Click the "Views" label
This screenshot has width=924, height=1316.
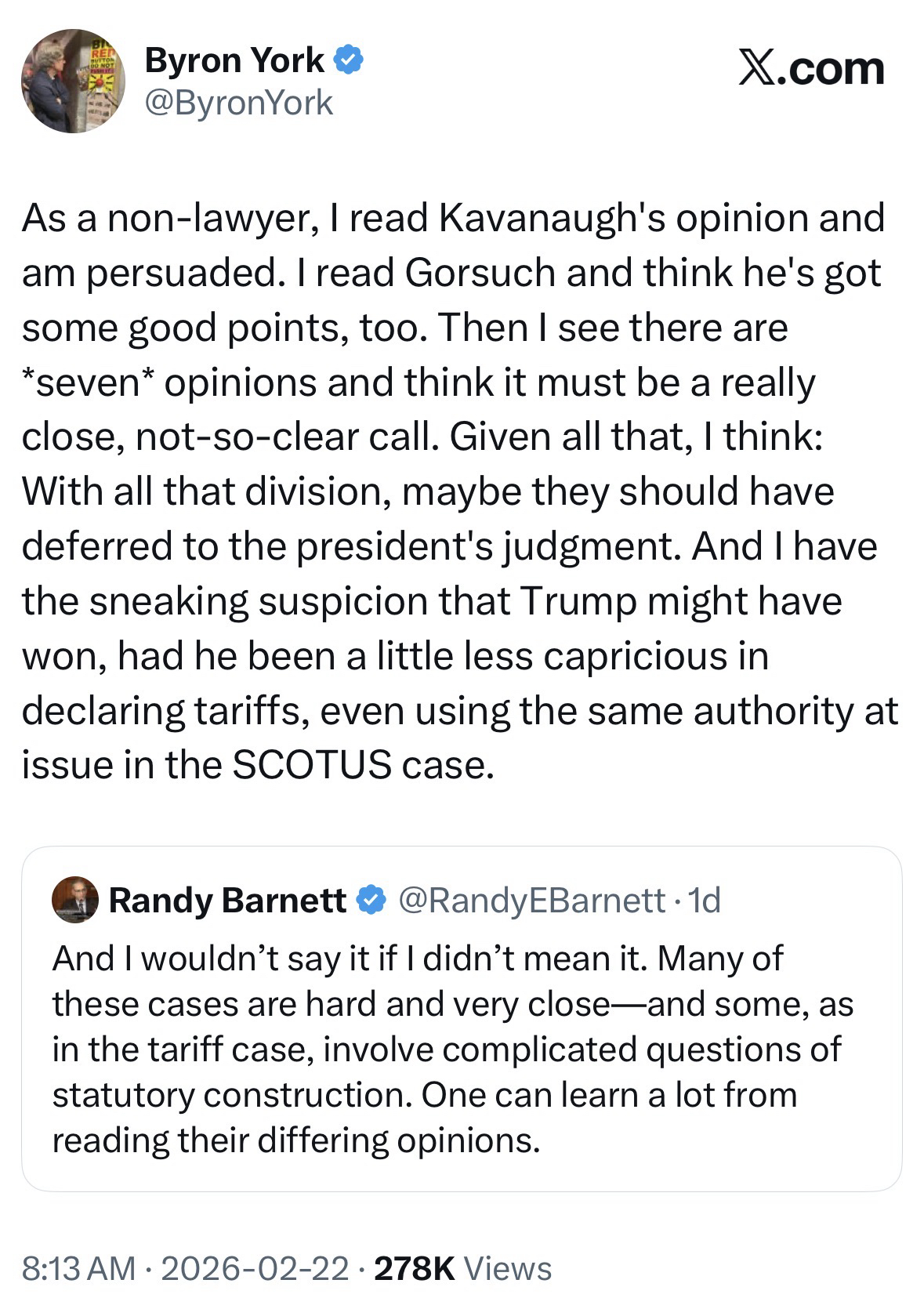click(x=508, y=1268)
